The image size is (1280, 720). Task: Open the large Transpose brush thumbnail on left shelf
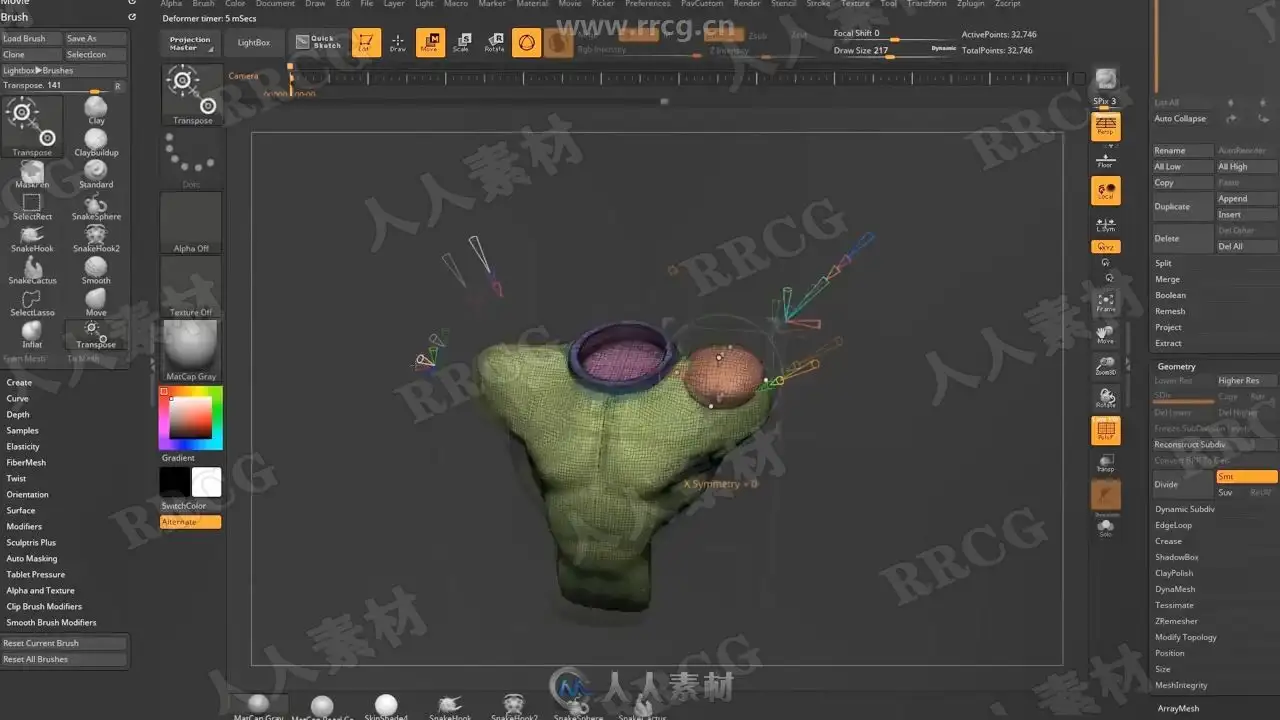click(192, 95)
